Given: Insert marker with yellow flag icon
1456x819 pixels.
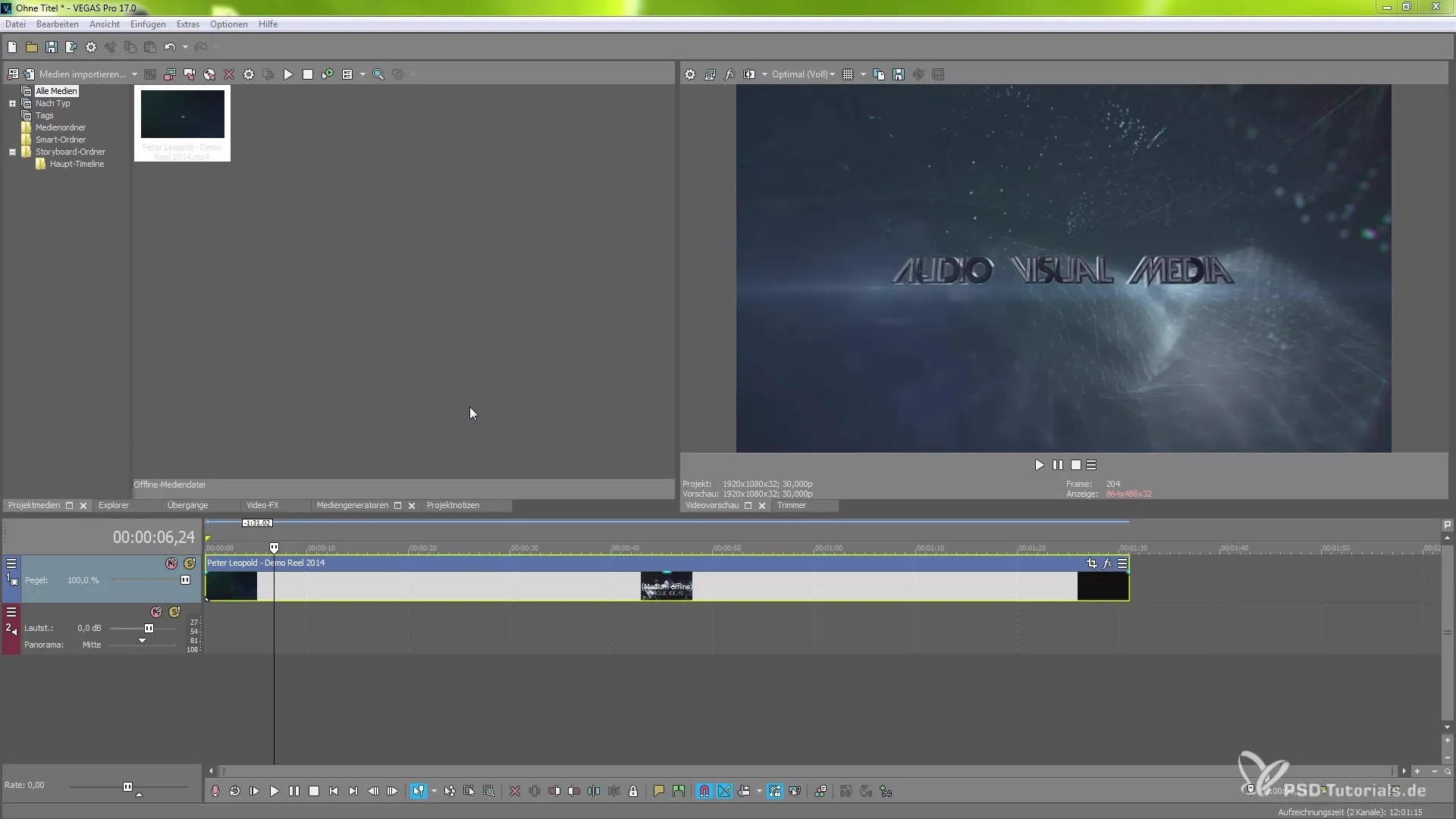Looking at the screenshot, I should pos(659,791).
